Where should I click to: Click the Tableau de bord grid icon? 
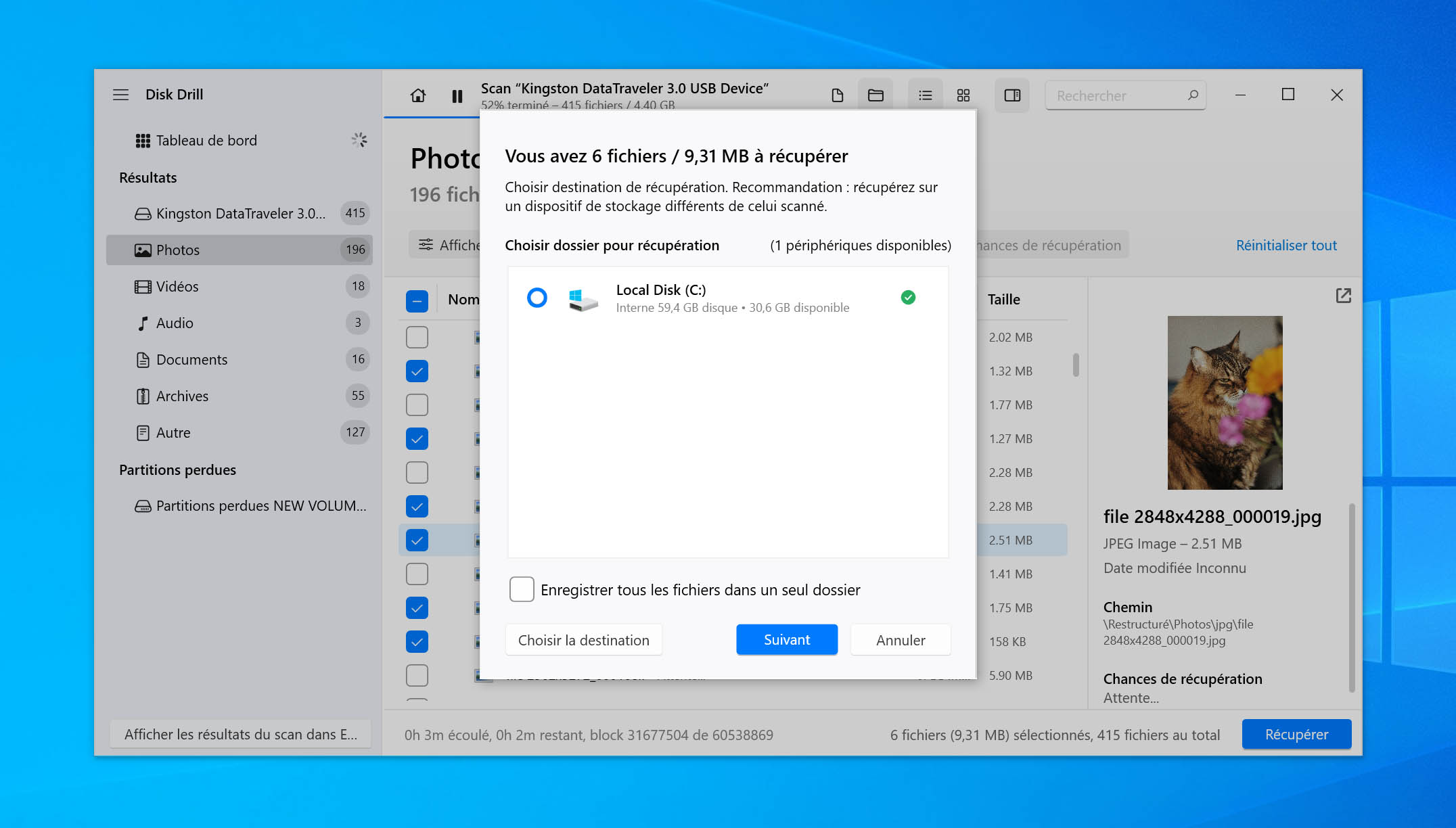click(143, 141)
